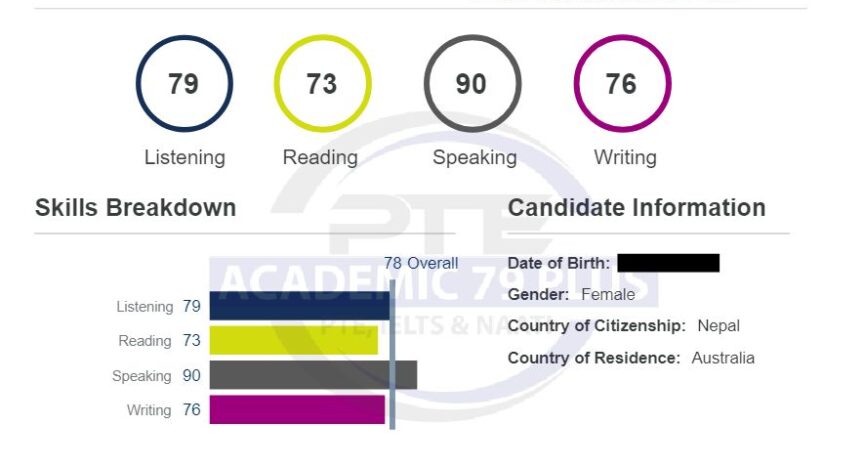Click the Speaking label under the gray circle

point(474,158)
